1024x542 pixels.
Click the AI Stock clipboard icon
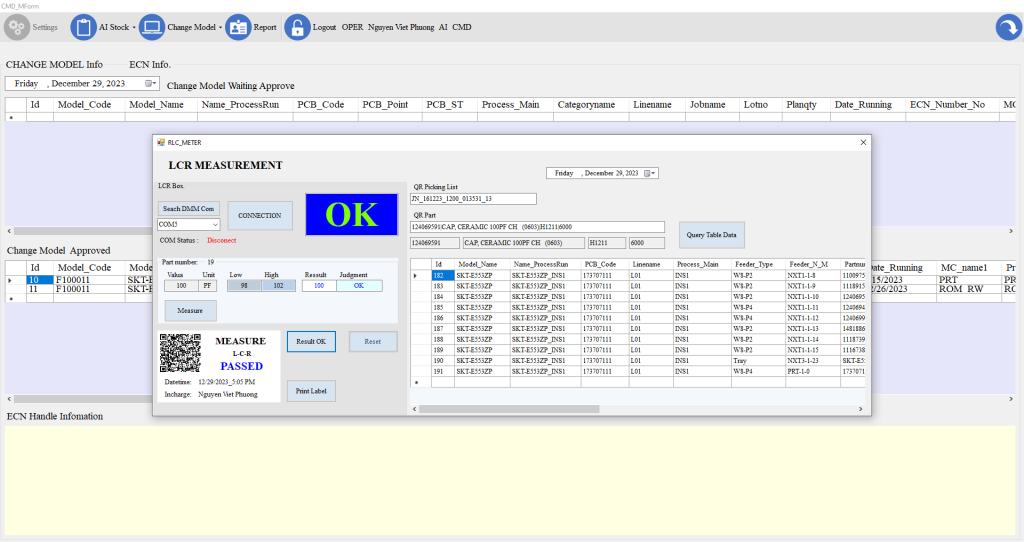click(83, 27)
